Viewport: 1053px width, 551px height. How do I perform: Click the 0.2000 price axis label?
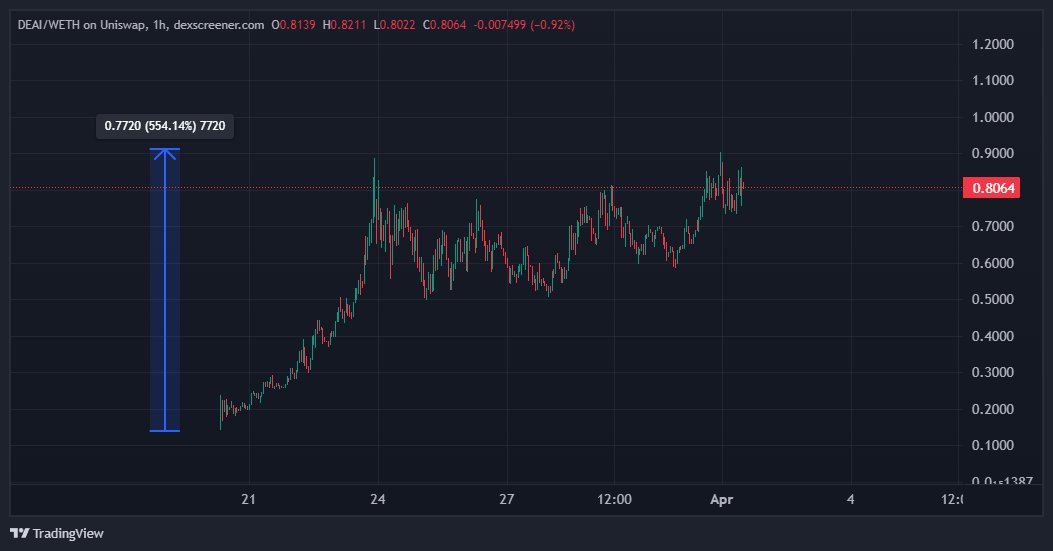[x=993, y=409]
